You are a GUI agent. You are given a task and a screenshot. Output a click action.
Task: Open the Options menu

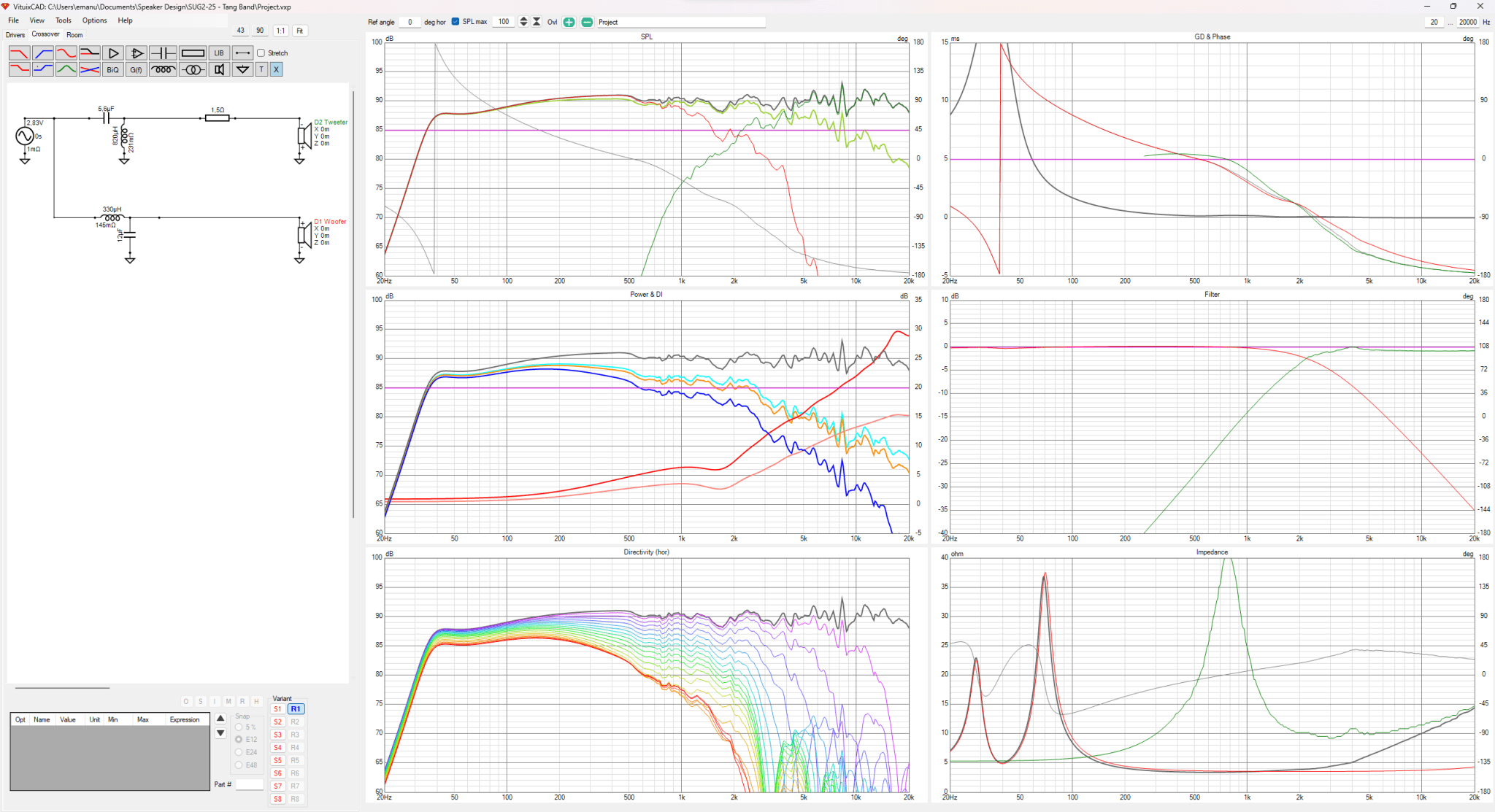pyautogui.click(x=95, y=20)
